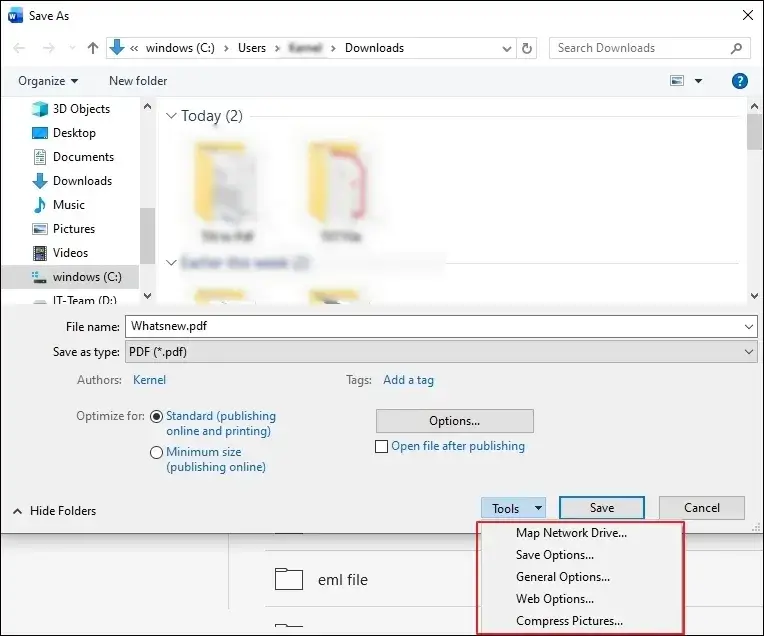Click the Videos filmstrip icon
The image size is (764, 636).
pos(39,252)
